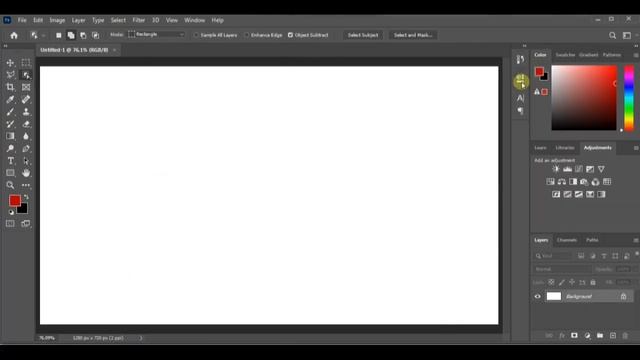
Task: Select the Rectangular Marquee tool
Action: click(x=26, y=63)
